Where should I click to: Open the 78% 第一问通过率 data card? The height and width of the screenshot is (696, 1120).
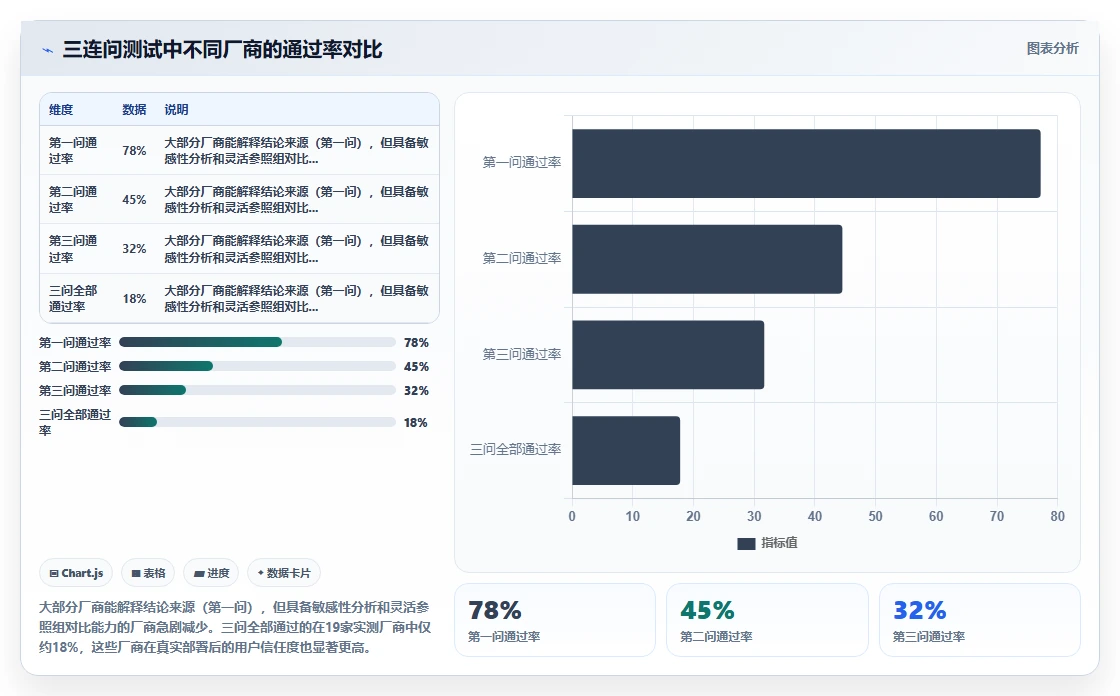(x=555, y=620)
